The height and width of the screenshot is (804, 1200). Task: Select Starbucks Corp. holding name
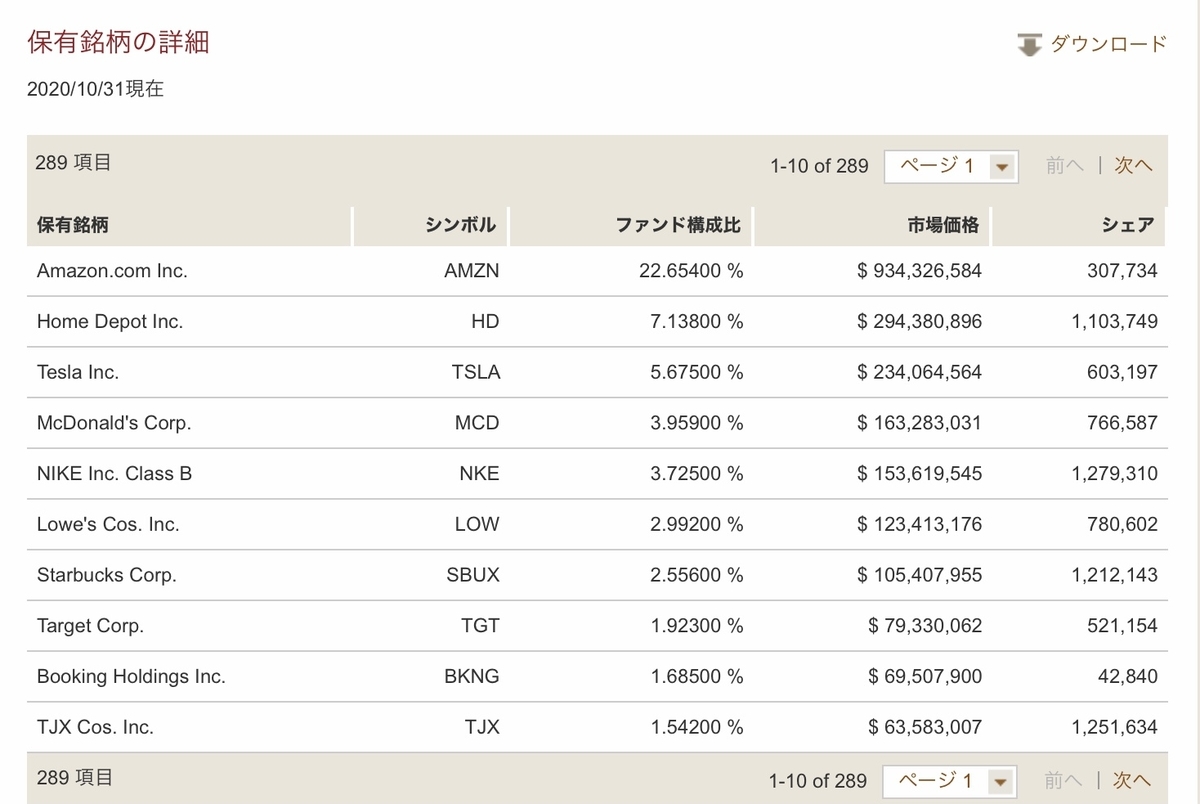pyautogui.click(x=106, y=575)
